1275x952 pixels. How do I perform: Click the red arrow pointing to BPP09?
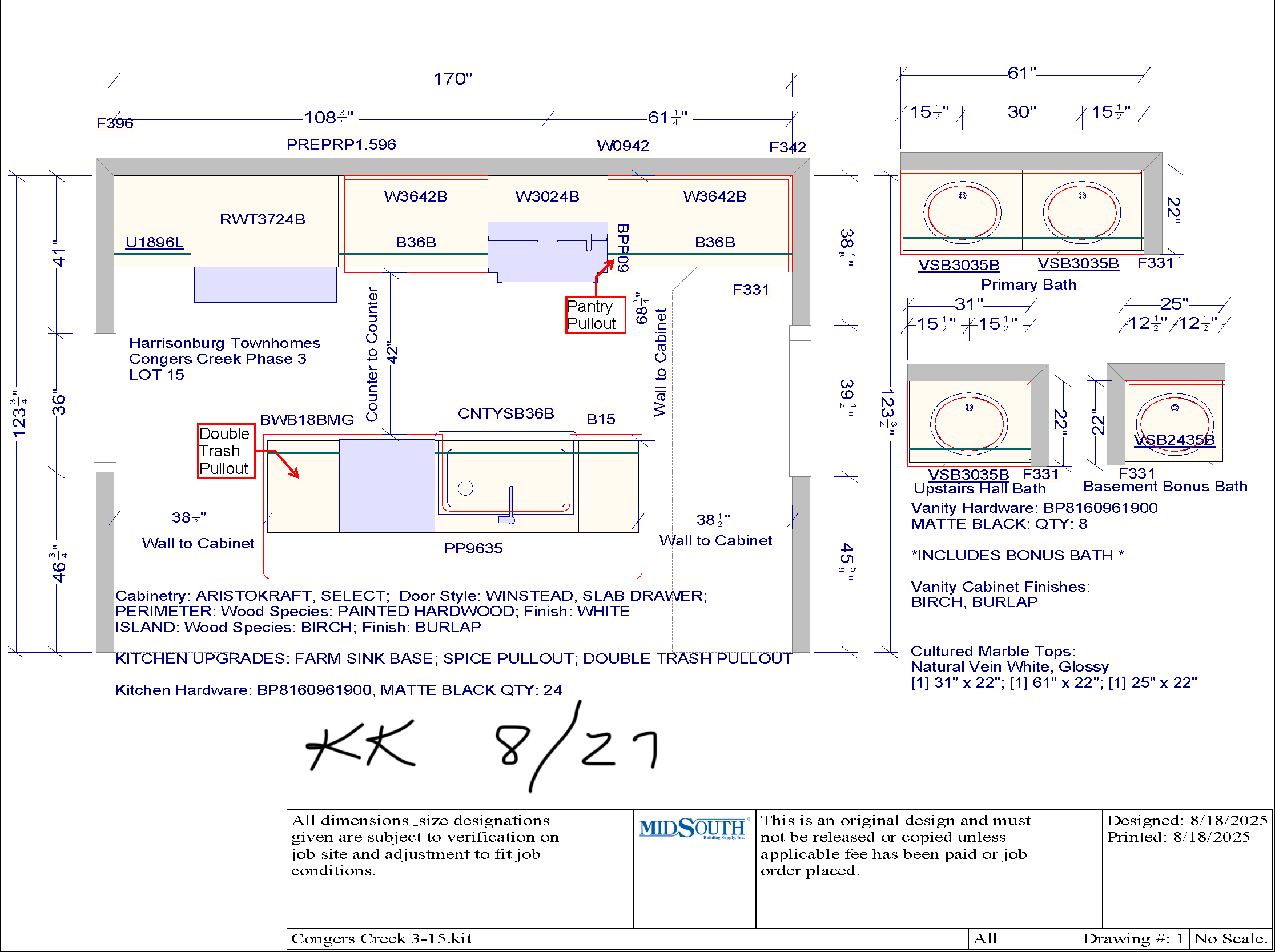[604, 268]
